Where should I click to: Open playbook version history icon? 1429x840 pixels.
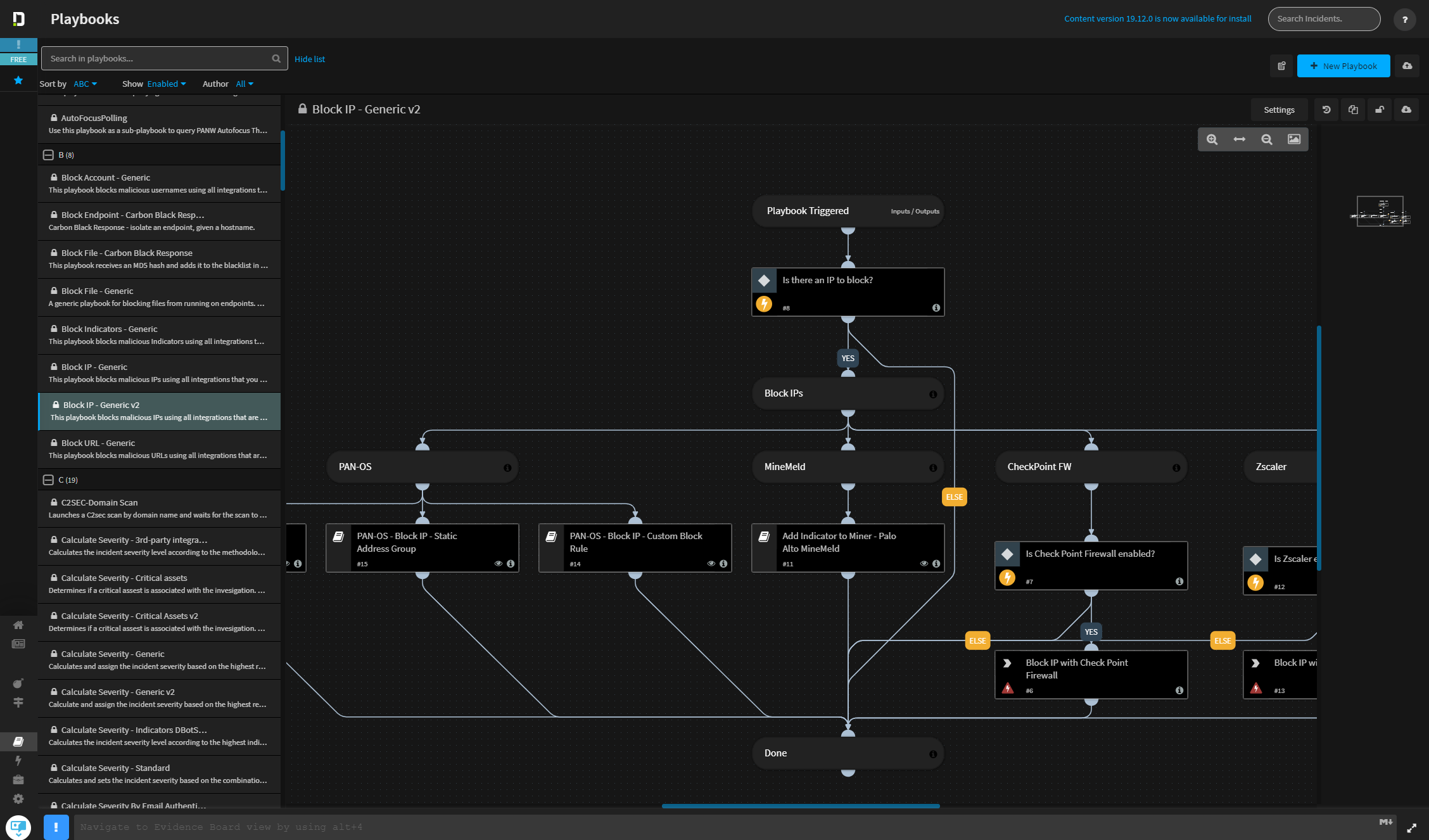(1326, 110)
